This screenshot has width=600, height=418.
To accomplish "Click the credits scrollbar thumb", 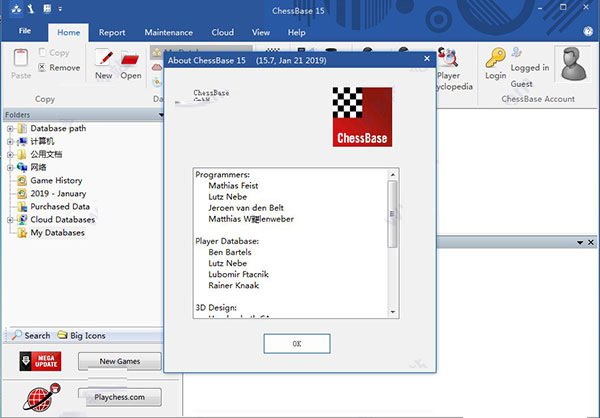I will 393,214.
